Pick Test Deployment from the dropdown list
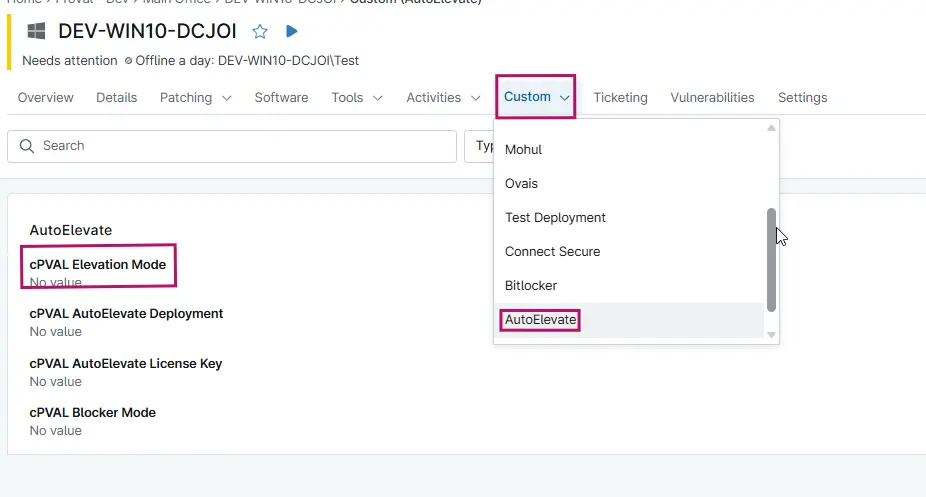Screen dimensions: 926x497 [555, 218]
